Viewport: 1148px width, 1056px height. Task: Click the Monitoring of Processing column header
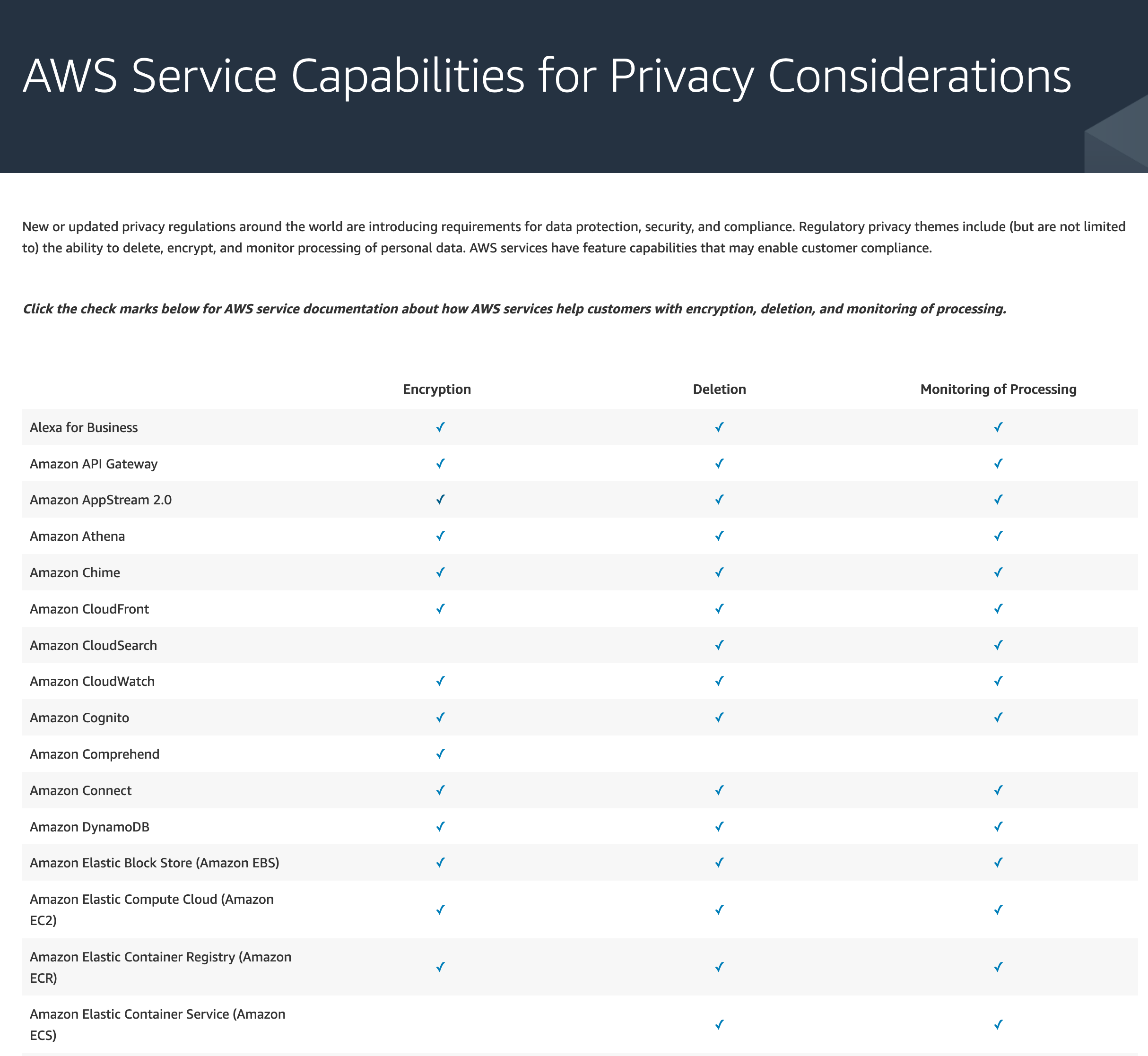(x=998, y=389)
